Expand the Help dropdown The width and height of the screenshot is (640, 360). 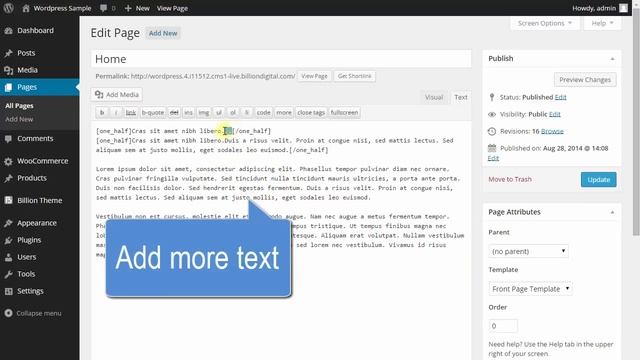point(602,23)
